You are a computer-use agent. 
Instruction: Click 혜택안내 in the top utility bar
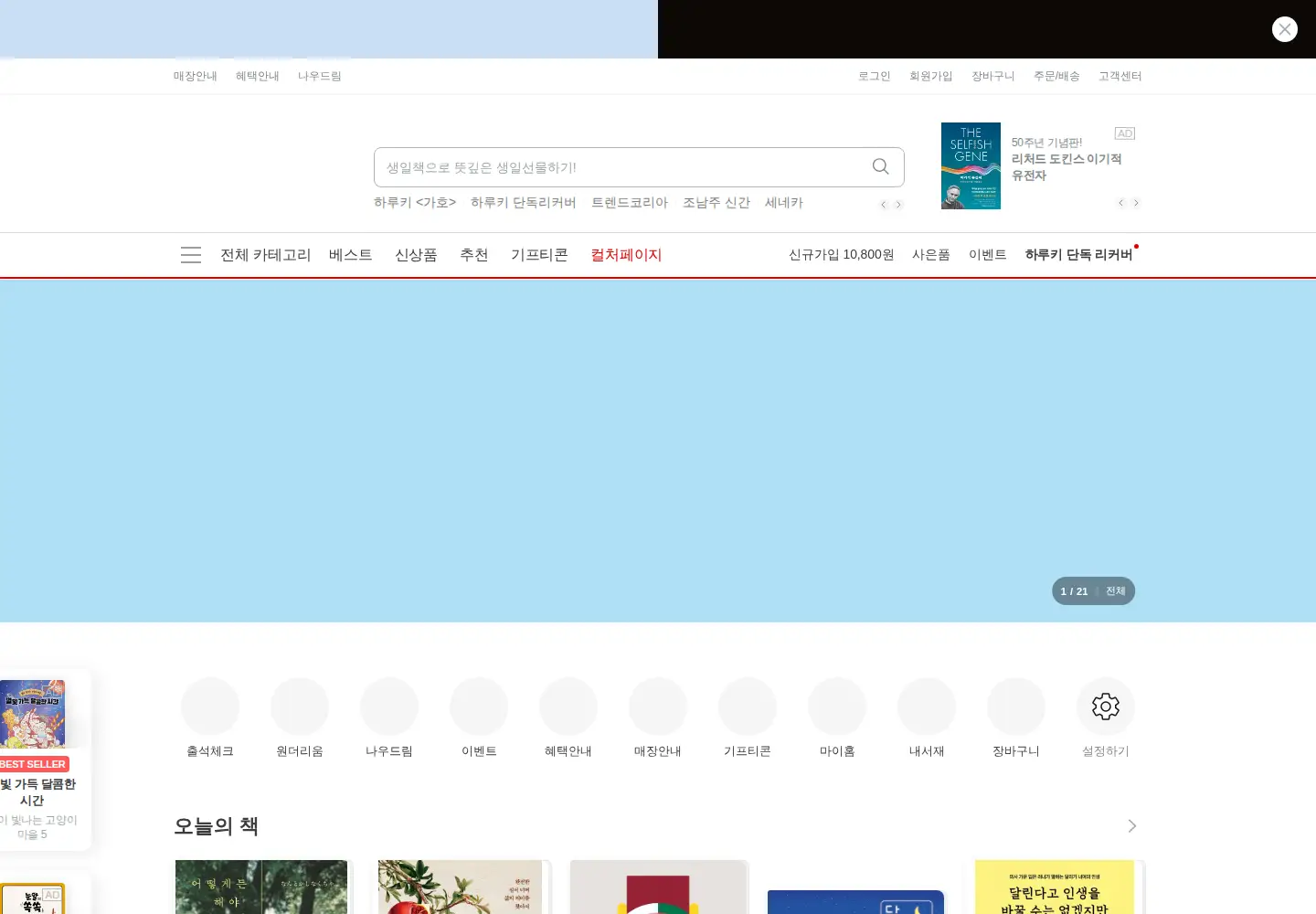click(258, 76)
